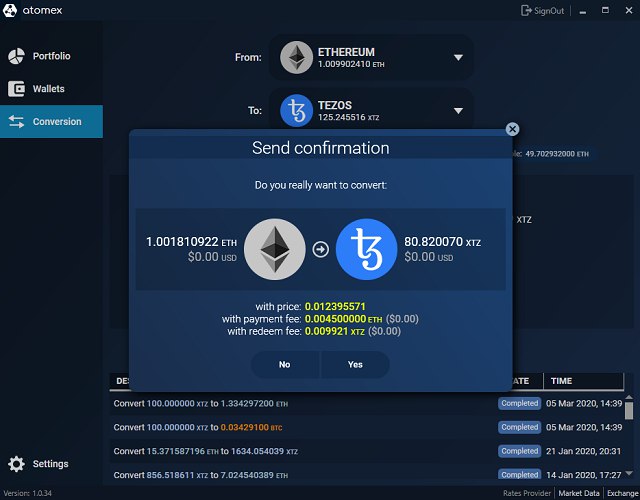Select row Convert 100 XTZ to 0.03429100 BTC
Viewport: 640px width, 500px height.
pos(367,427)
